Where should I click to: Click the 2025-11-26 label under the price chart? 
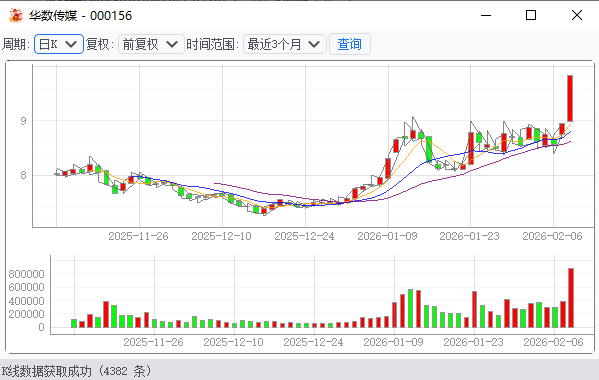pyautogui.click(x=138, y=236)
